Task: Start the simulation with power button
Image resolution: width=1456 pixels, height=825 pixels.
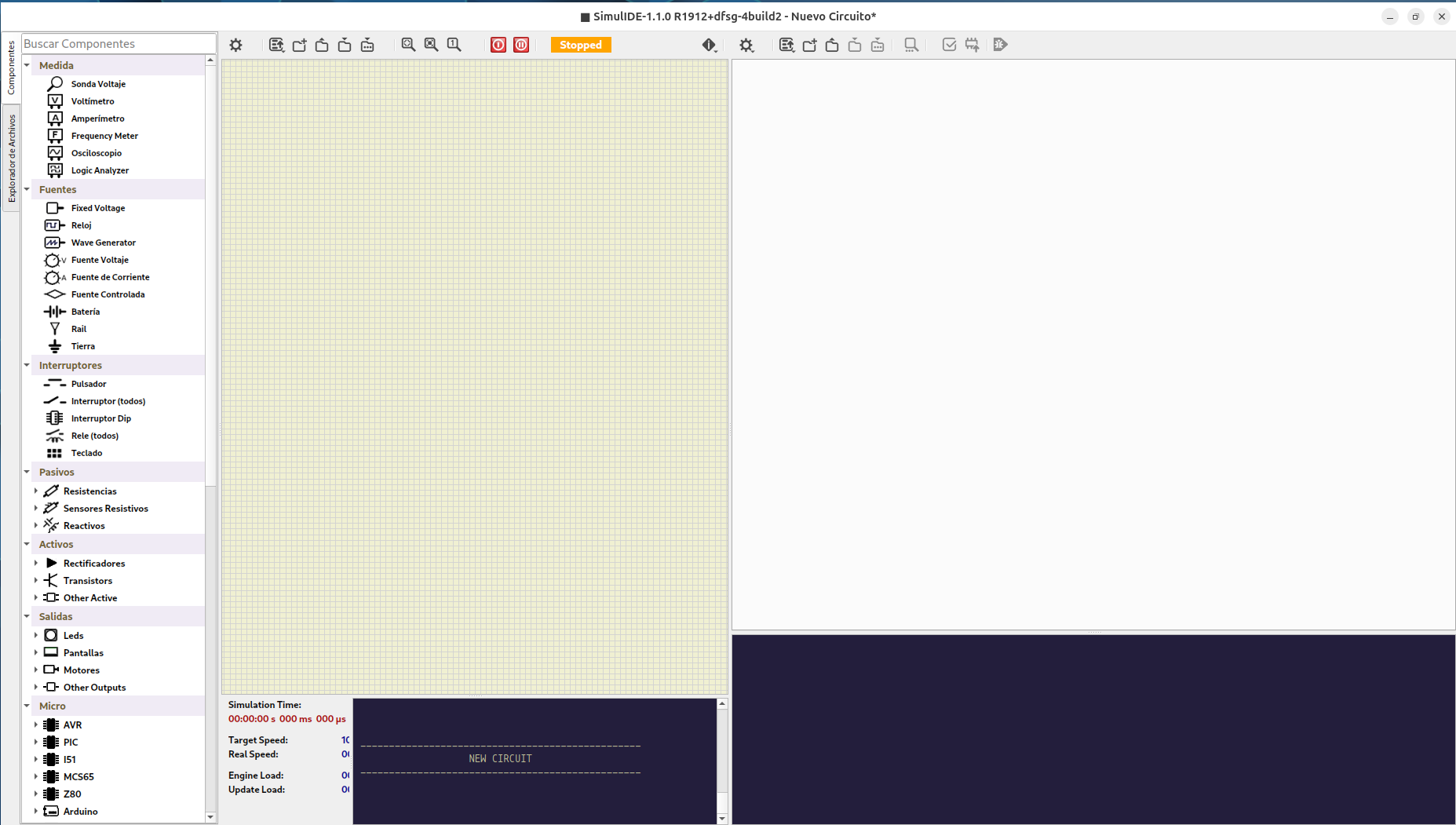Action: click(498, 45)
